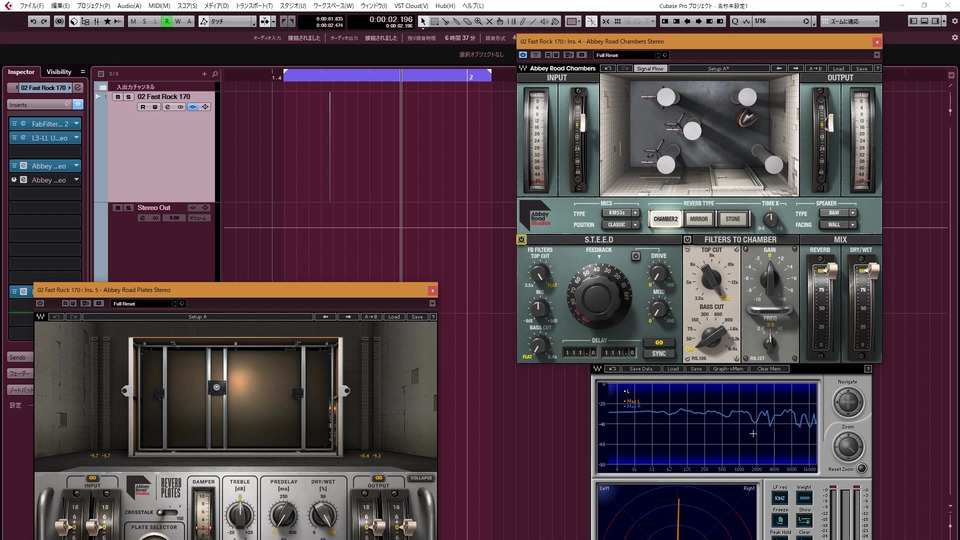Select the zoom magnifier tool

pos(478,21)
